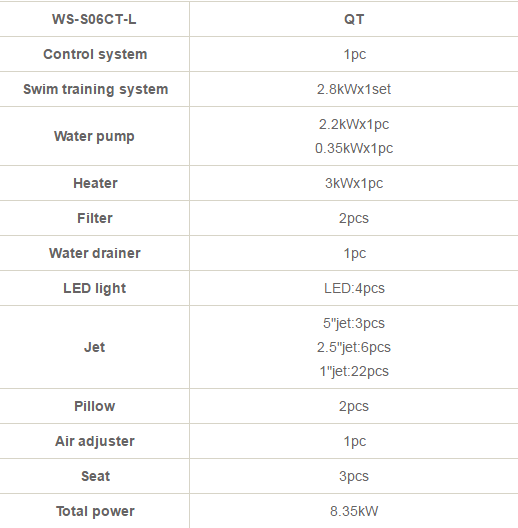Click the LED:4pcs value
This screenshot has height=528, width=518.
(x=354, y=288)
